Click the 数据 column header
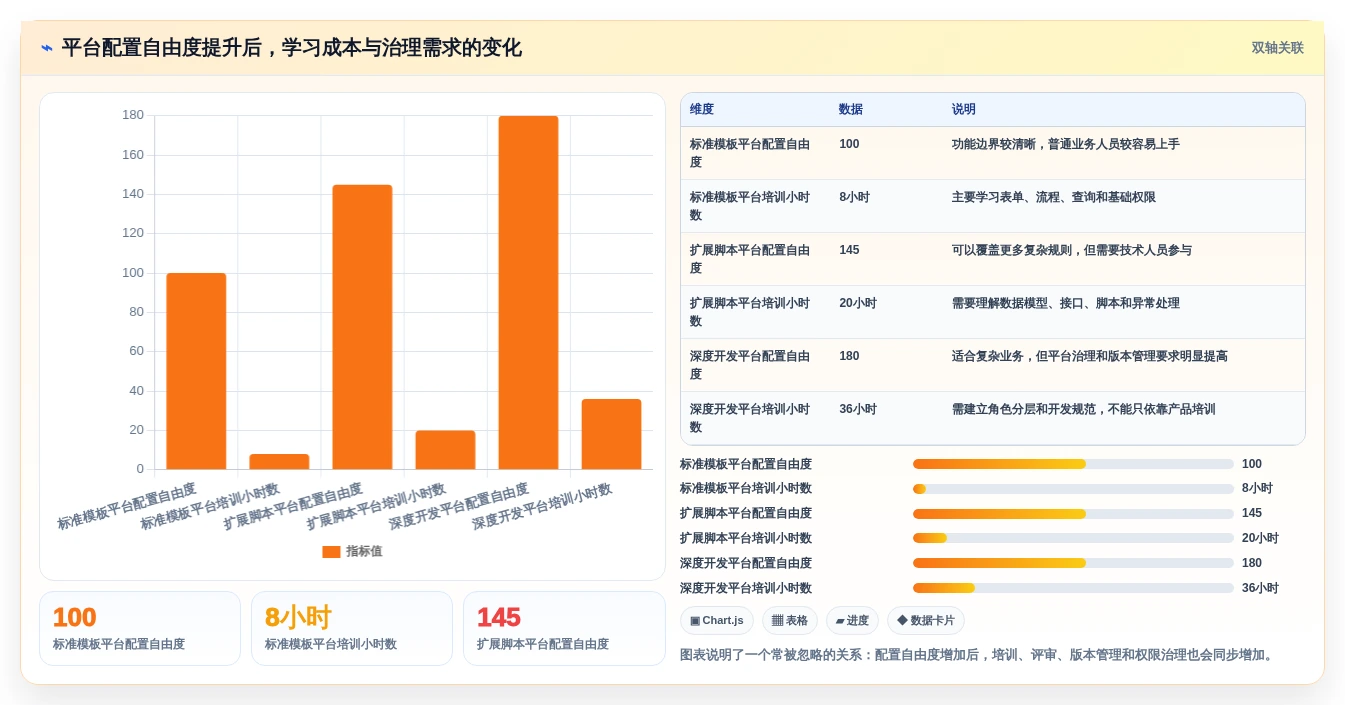1345x705 pixels. pos(851,109)
